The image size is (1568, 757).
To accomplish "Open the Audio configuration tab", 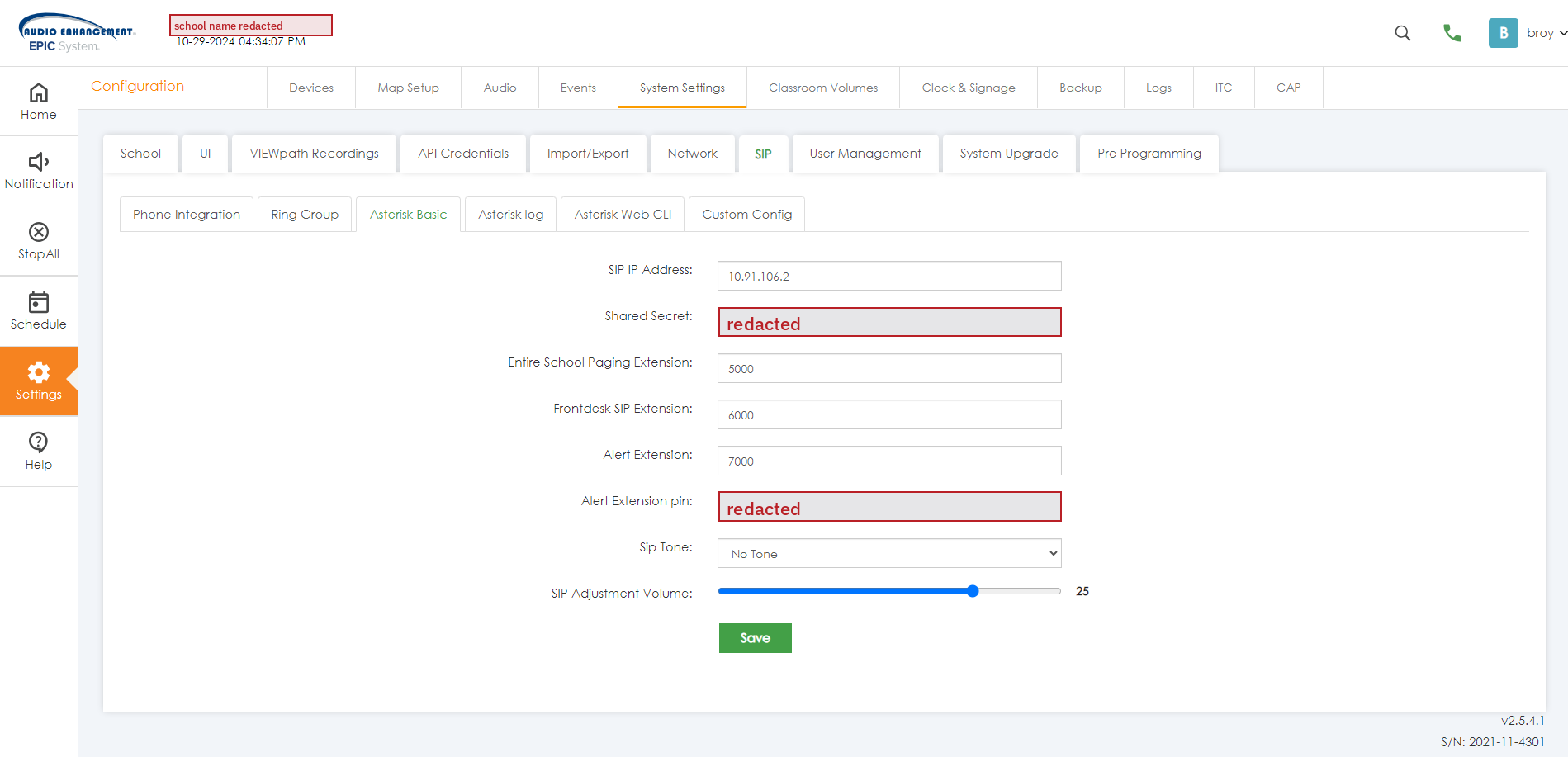I will [x=500, y=88].
